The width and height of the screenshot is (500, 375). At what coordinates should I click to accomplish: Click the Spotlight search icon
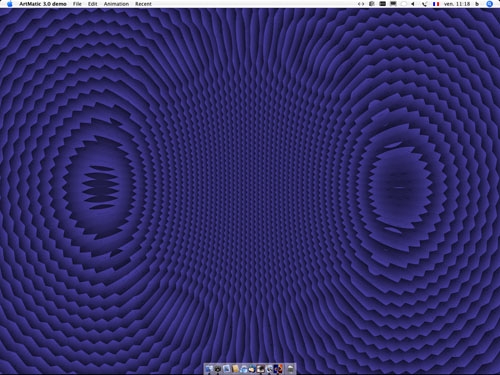tap(489, 4)
